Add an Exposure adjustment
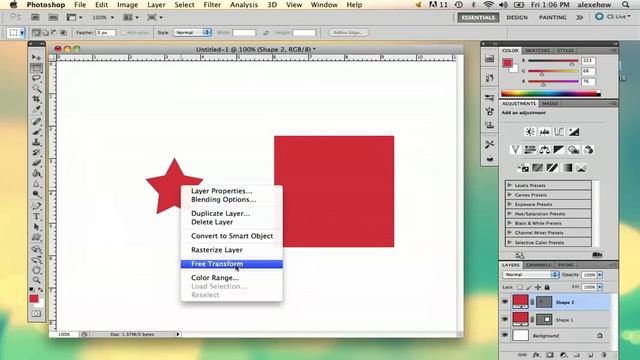Screen dimensions: 640x360 click(x=573, y=132)
